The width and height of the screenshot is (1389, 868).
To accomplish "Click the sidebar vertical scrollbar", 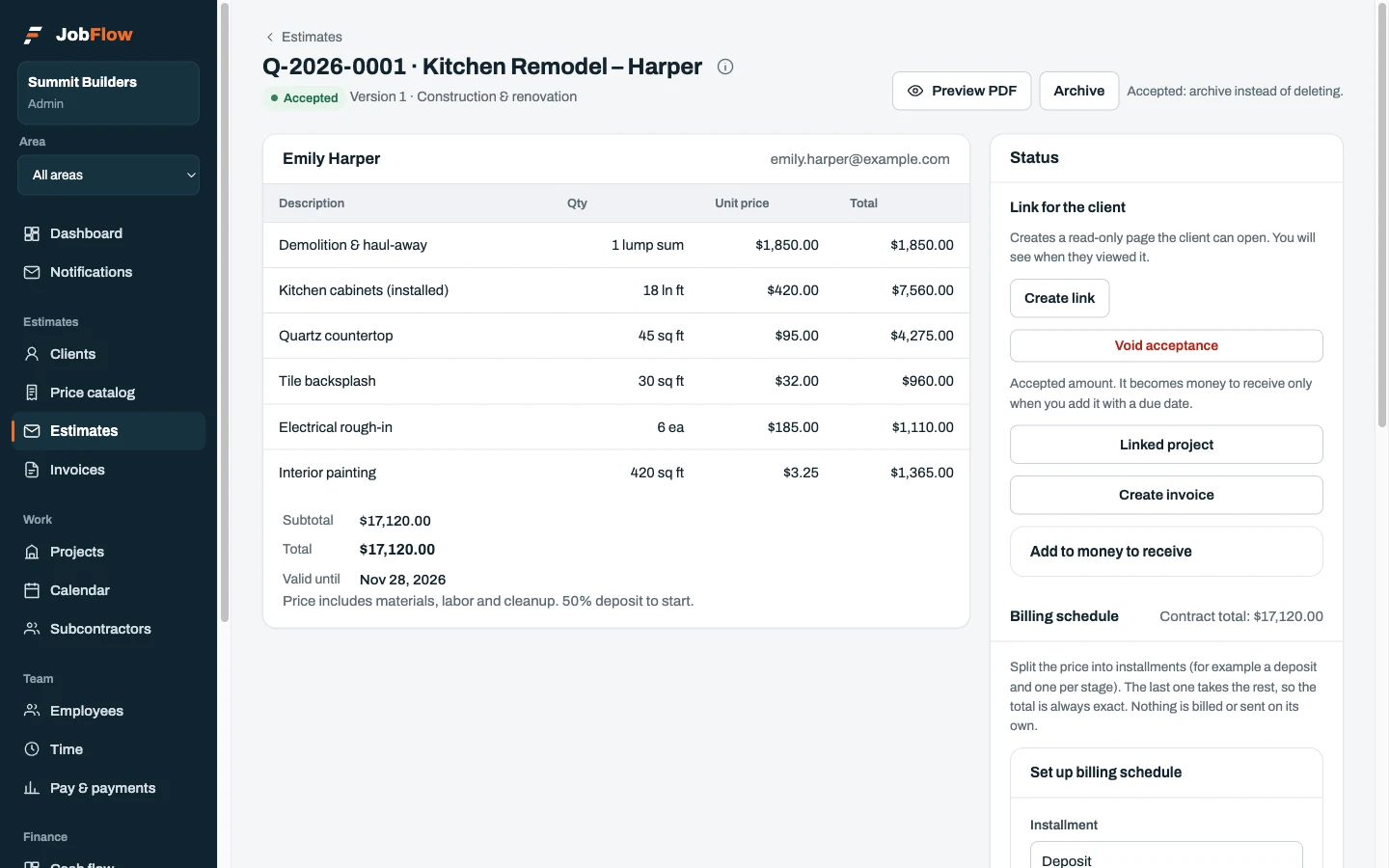I will [225, 313].
